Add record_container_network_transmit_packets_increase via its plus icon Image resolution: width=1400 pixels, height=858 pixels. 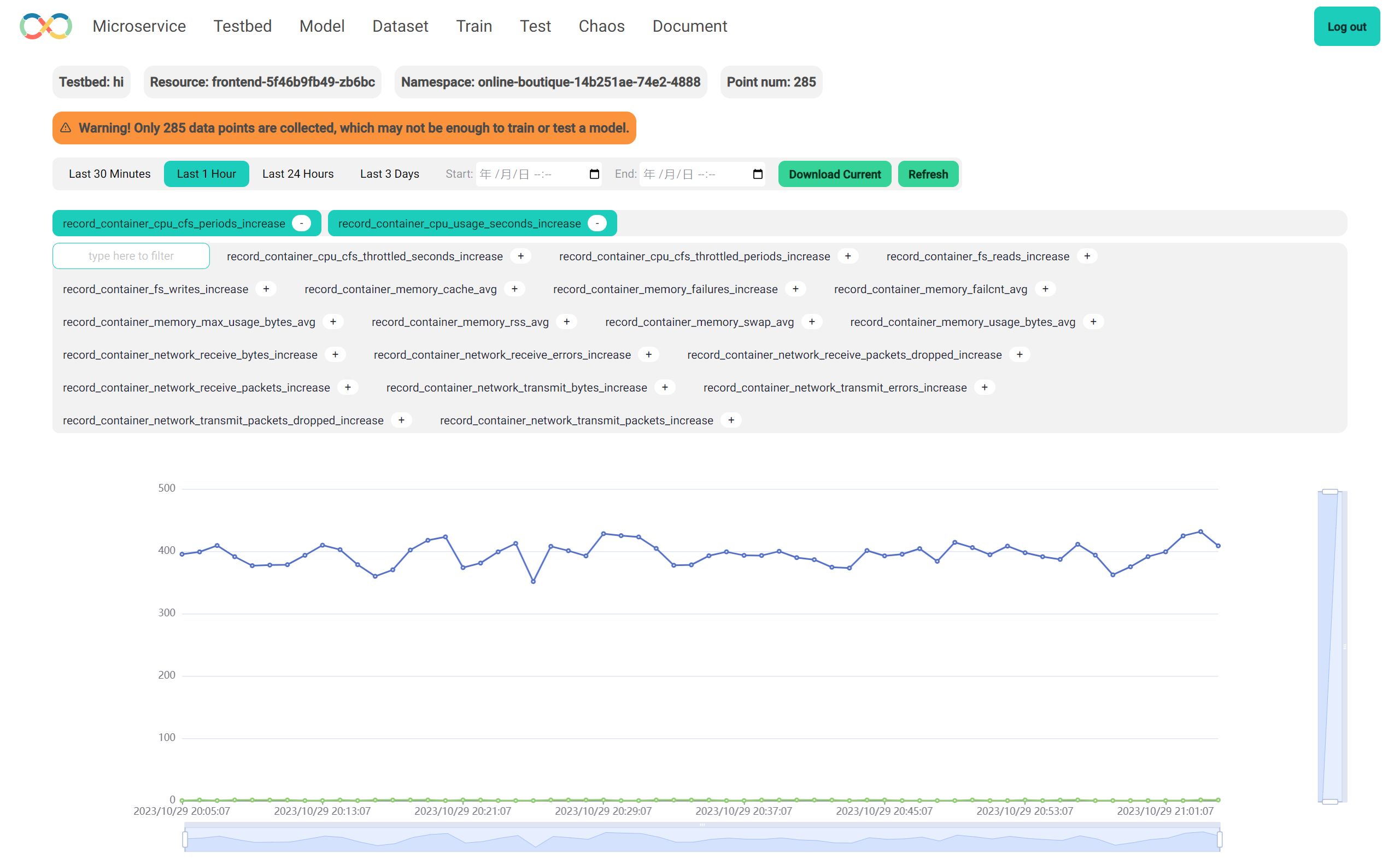pos(731,421)
